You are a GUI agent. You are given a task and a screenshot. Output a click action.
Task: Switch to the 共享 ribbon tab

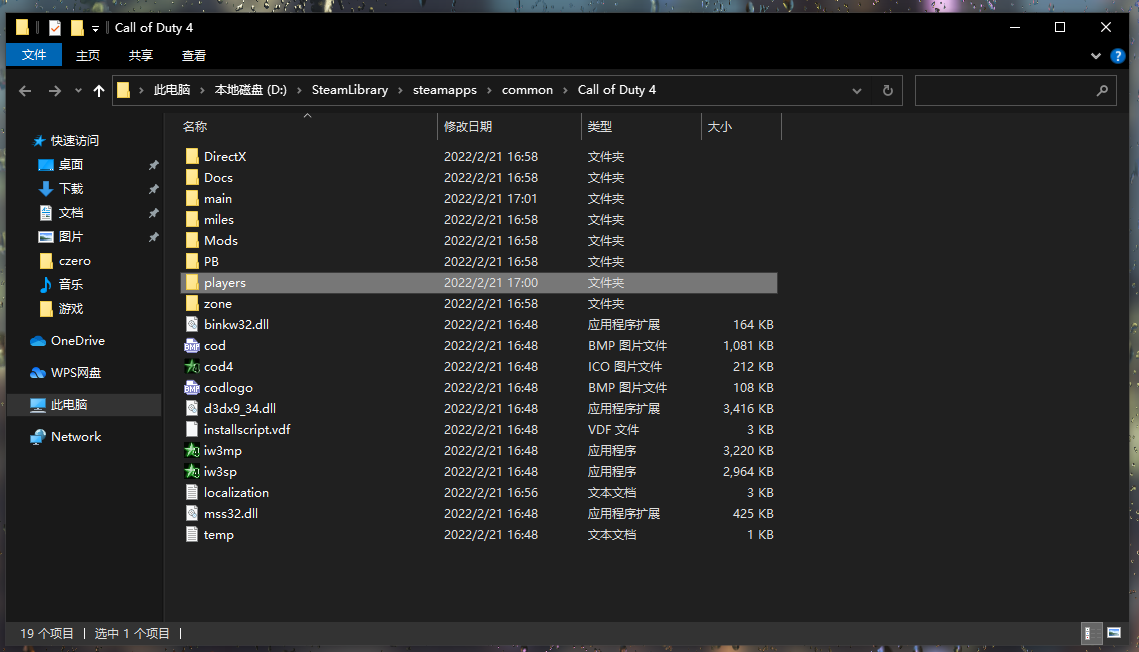pos(140,55)
